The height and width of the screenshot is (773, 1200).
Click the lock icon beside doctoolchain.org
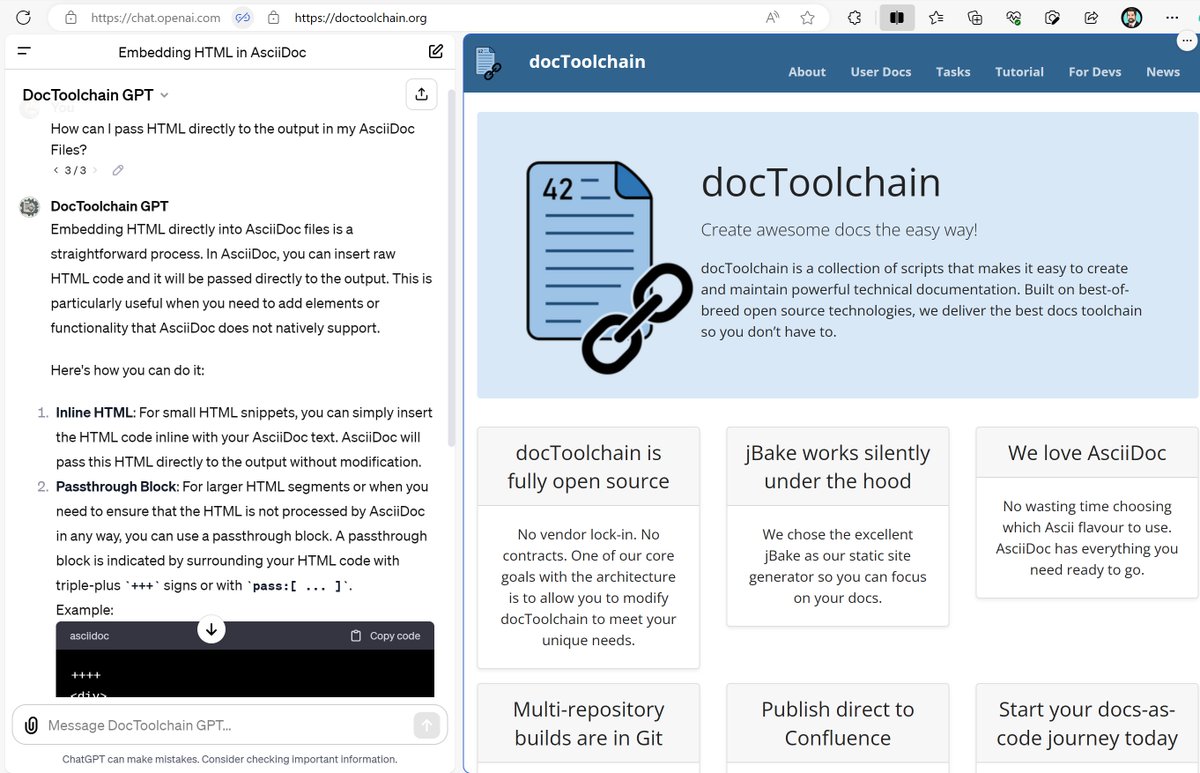(x=274, y=18)
